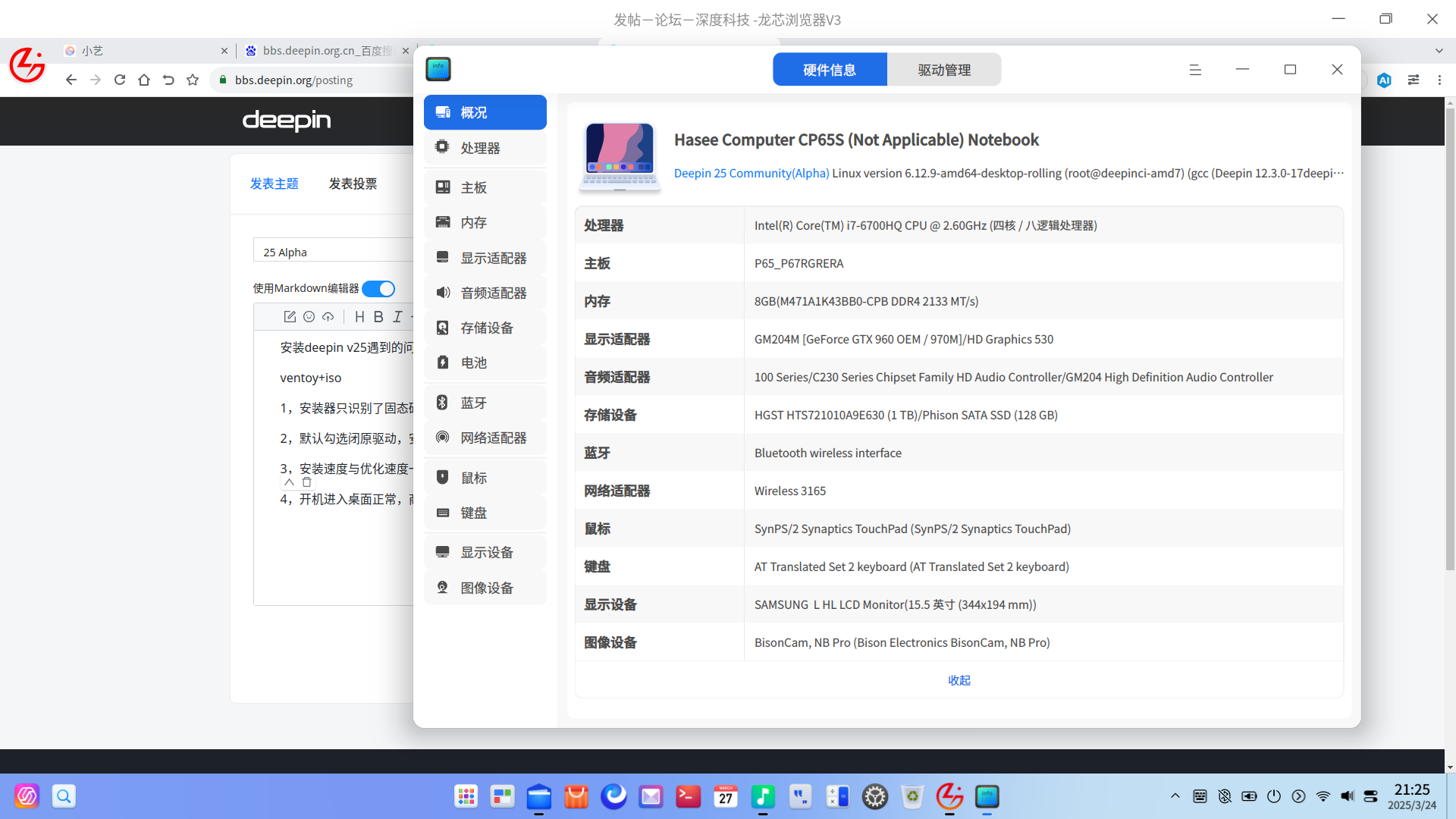This screenshot has width=1456, height=819.
Task: Open system settings gear in dock
Action: (875, 796)
